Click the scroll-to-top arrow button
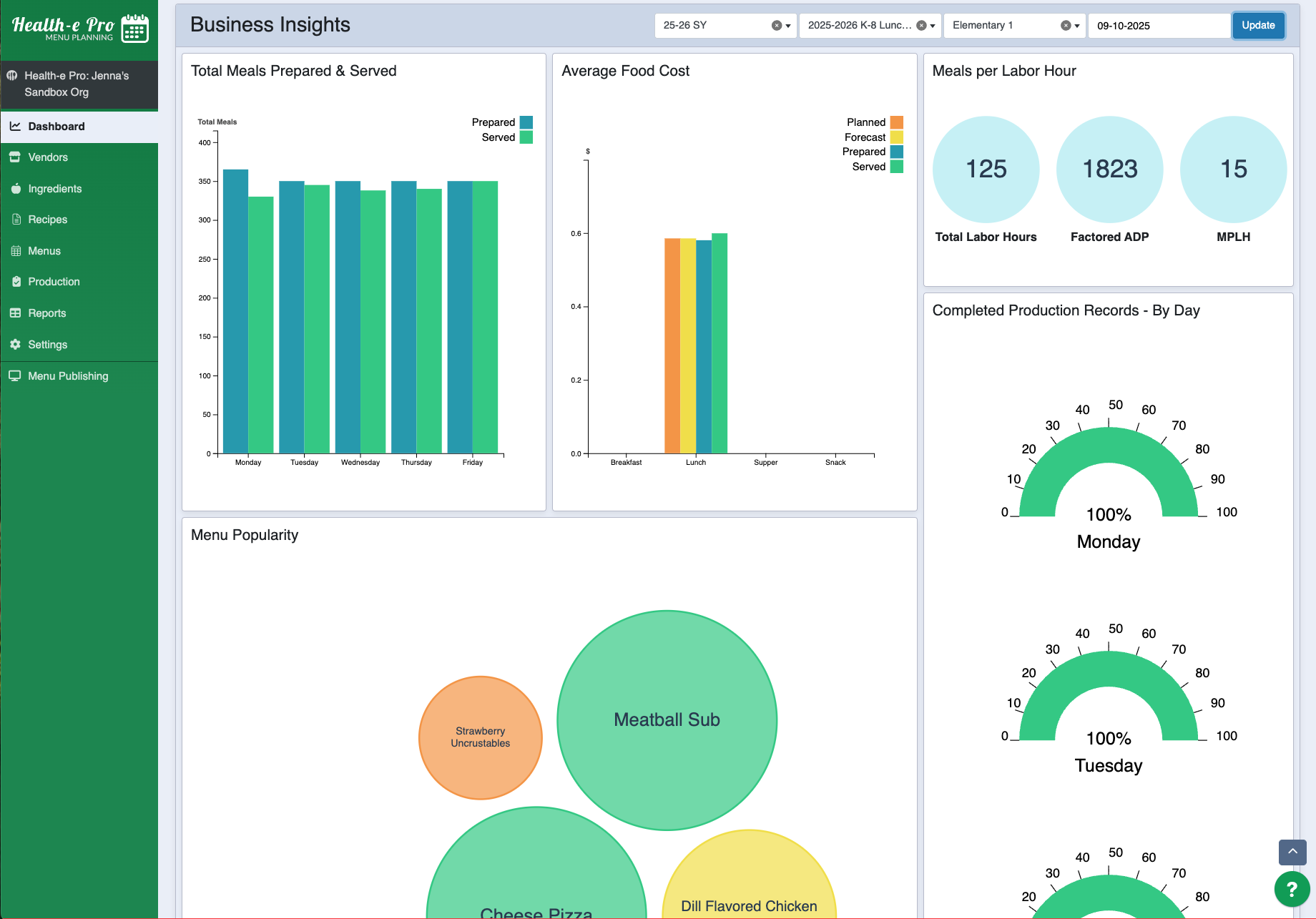The image size is (1316, 919). coord(1292,852)
